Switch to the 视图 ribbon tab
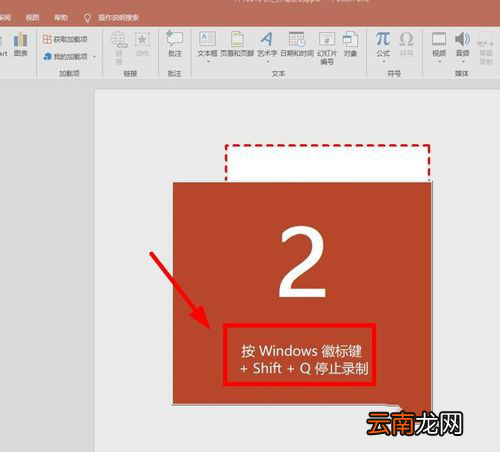This screenshot has height=452, width=500. [x=32, y=17]
